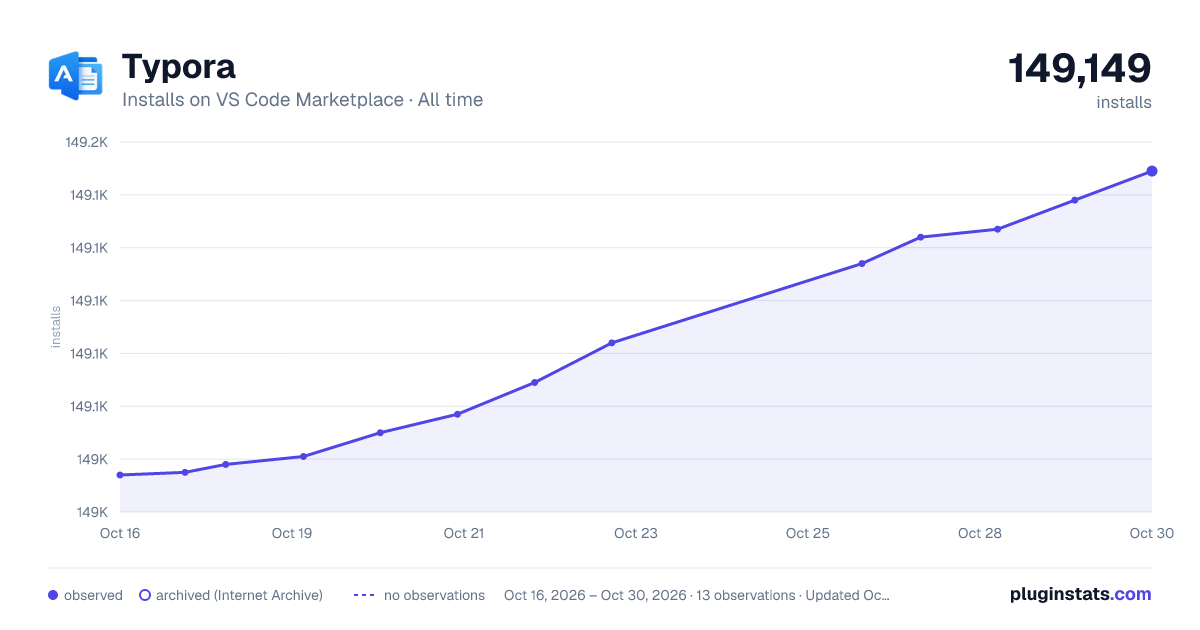The height and width of the screenshot is (630, 1200).
Task: Click the Oct 19 x-axis label
Action: (x=292, y=533)
